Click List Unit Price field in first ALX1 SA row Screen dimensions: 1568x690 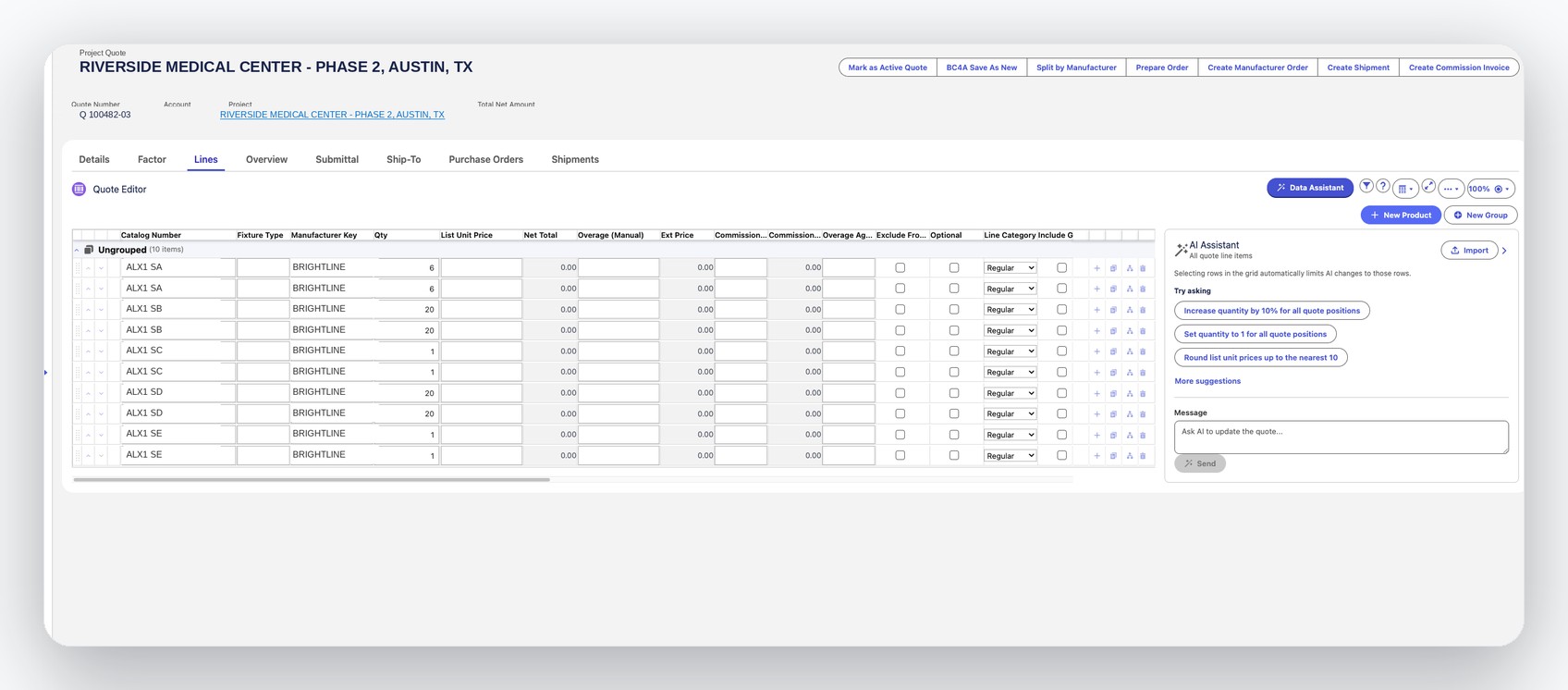click(x=481, y=268)
